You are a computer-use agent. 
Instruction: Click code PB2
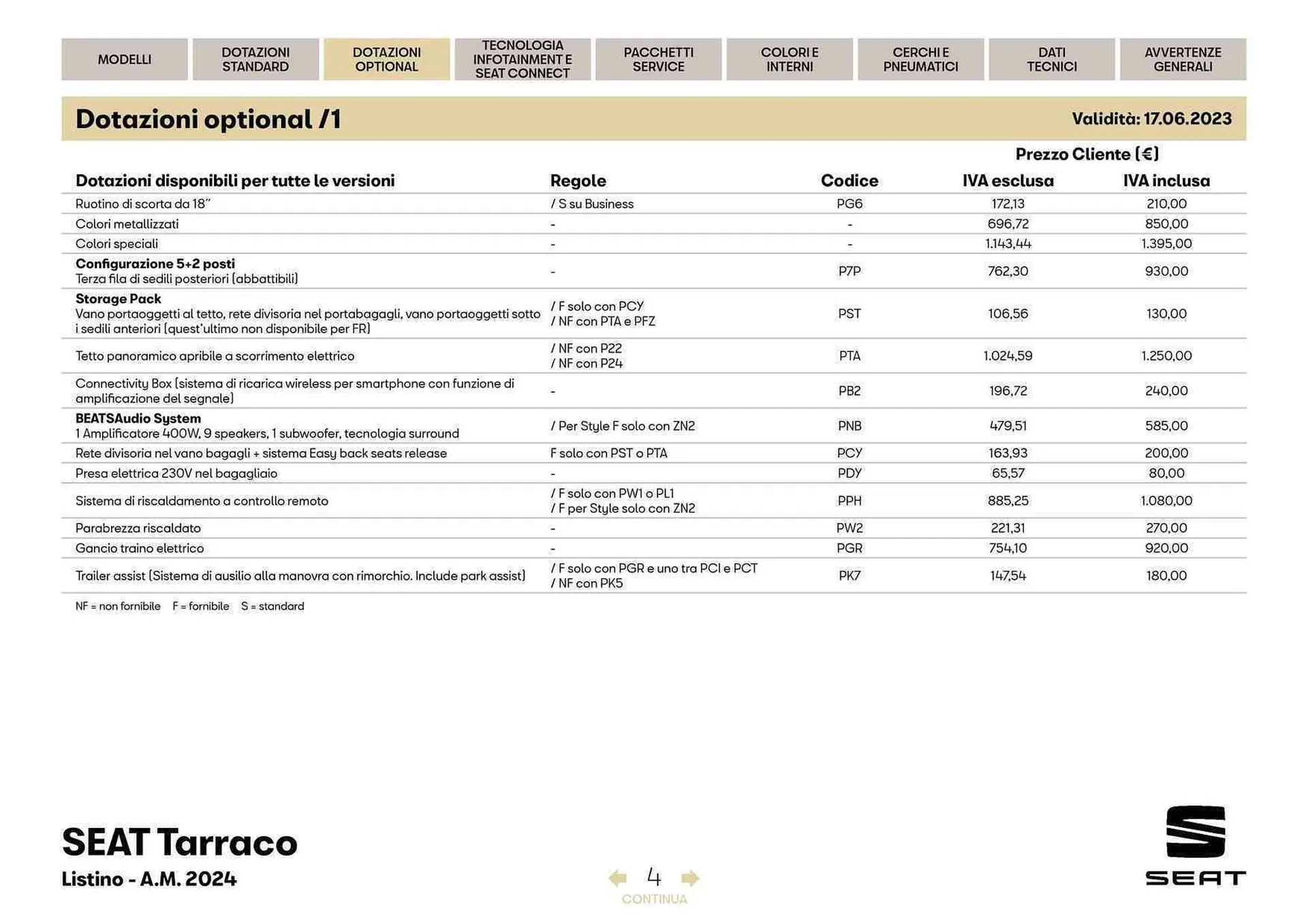click(850, 391)
